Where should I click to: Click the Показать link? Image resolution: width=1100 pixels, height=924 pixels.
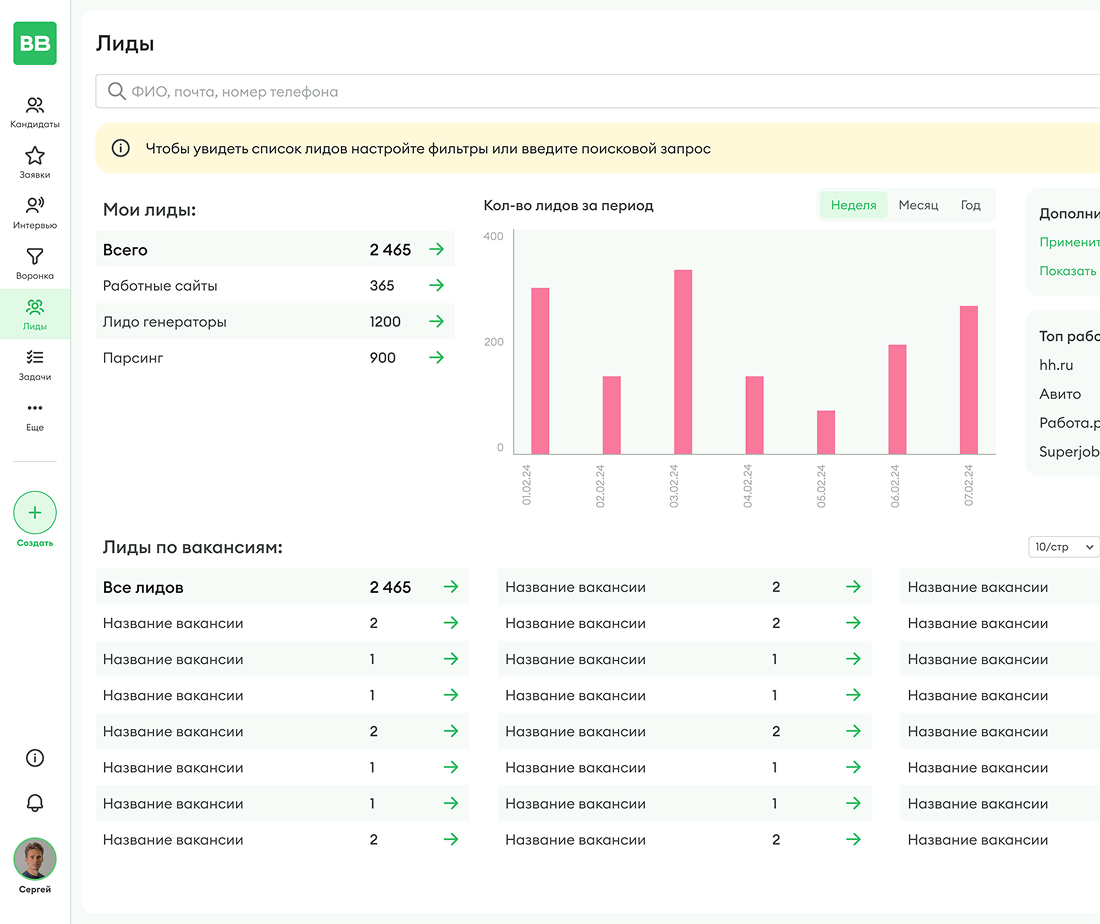pos(1068,271)
